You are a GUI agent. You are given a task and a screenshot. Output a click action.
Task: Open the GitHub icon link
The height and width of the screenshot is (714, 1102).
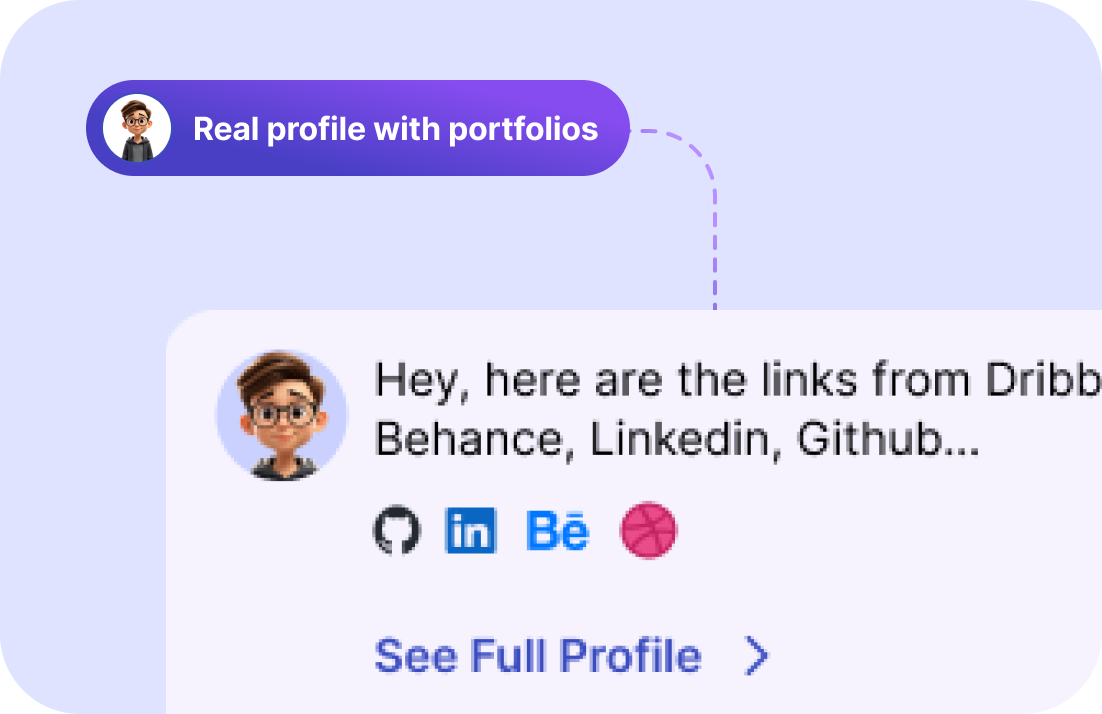(x=397, y=530)
